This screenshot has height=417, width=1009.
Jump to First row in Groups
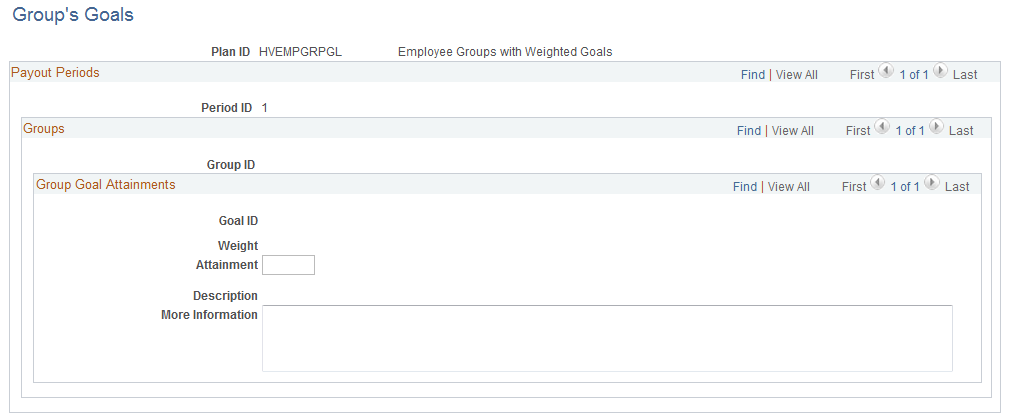click(x=858, y=131)
